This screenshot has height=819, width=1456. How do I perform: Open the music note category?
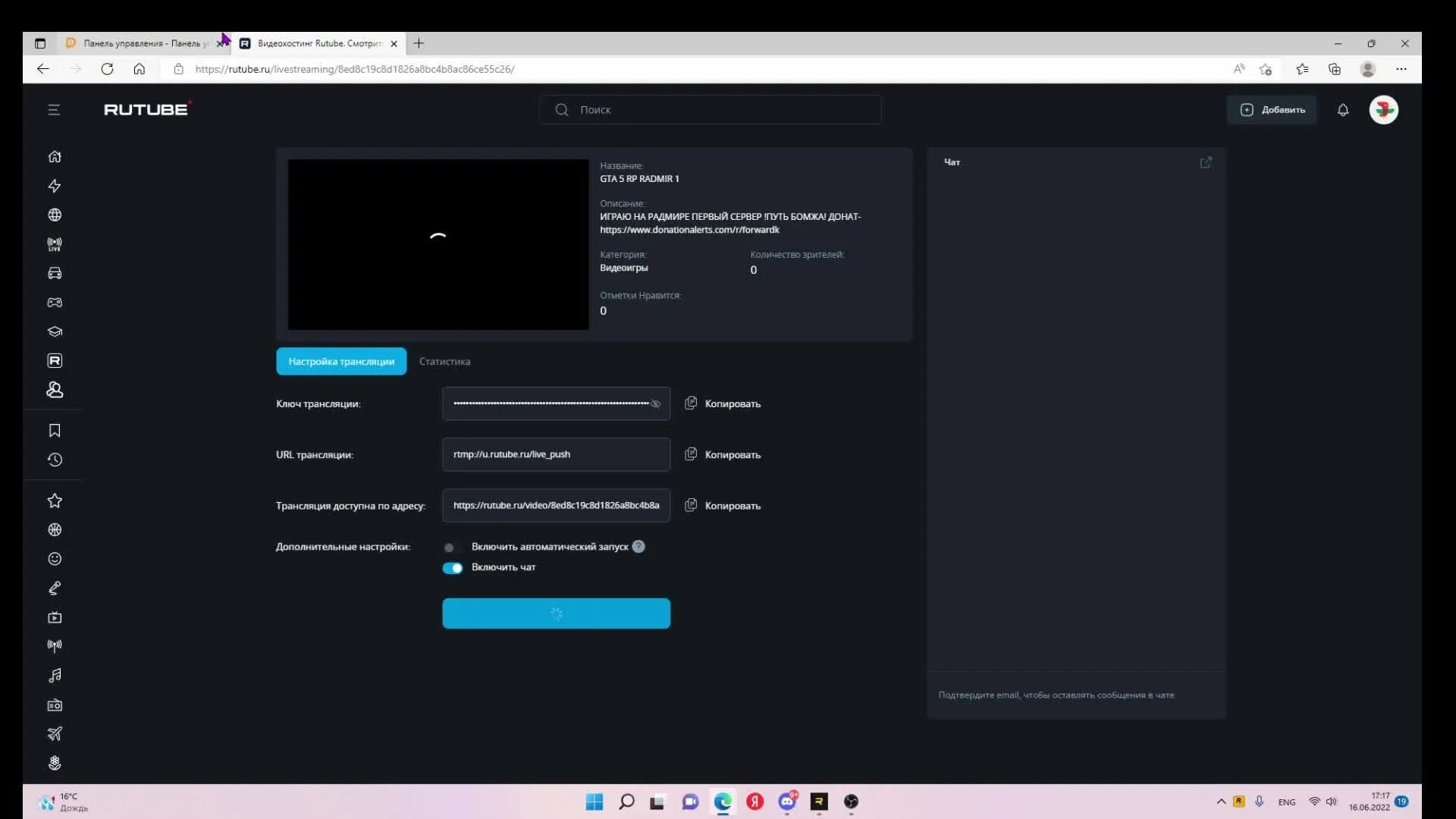pos(55,676)
